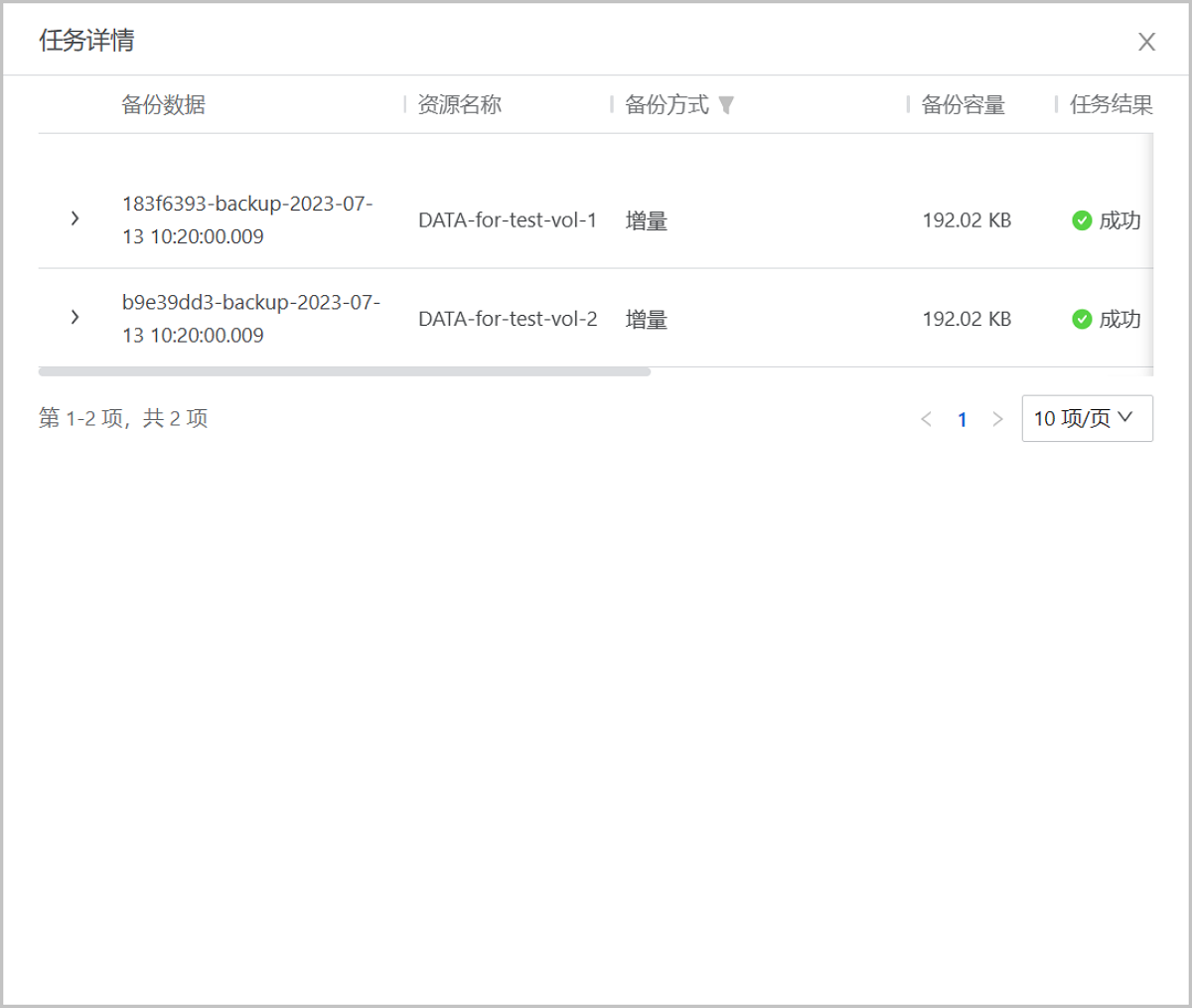This screenshot has width=1192, height=1008.
Task: Click the previous page arrow
Action: coord(926,419)
